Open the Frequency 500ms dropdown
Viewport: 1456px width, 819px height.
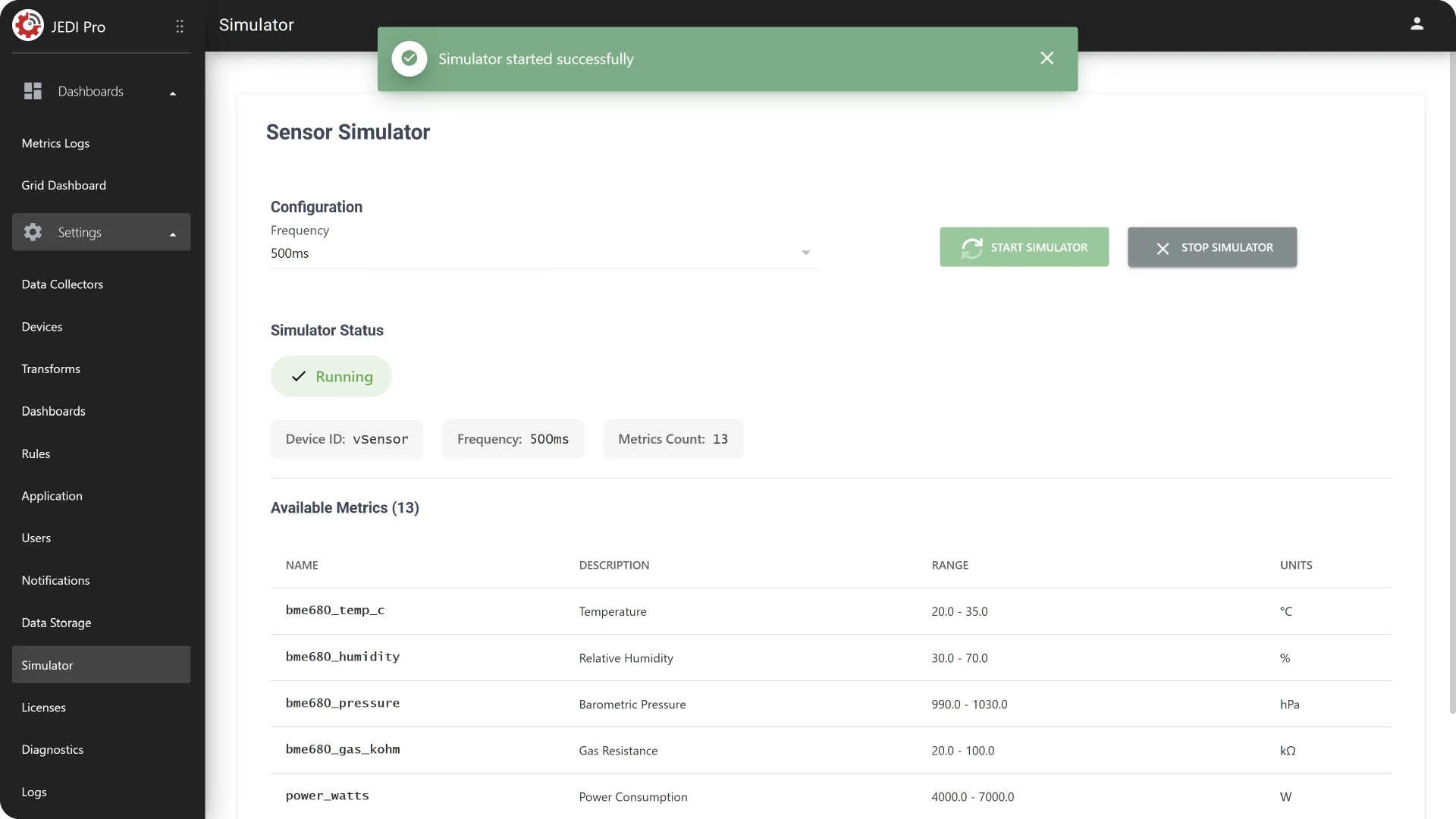544,253
